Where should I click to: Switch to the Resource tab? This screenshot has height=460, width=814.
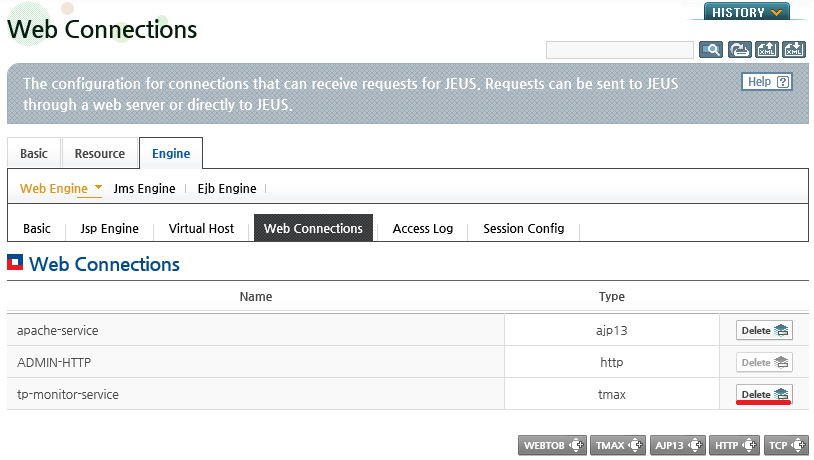click(x=100, y=153)
